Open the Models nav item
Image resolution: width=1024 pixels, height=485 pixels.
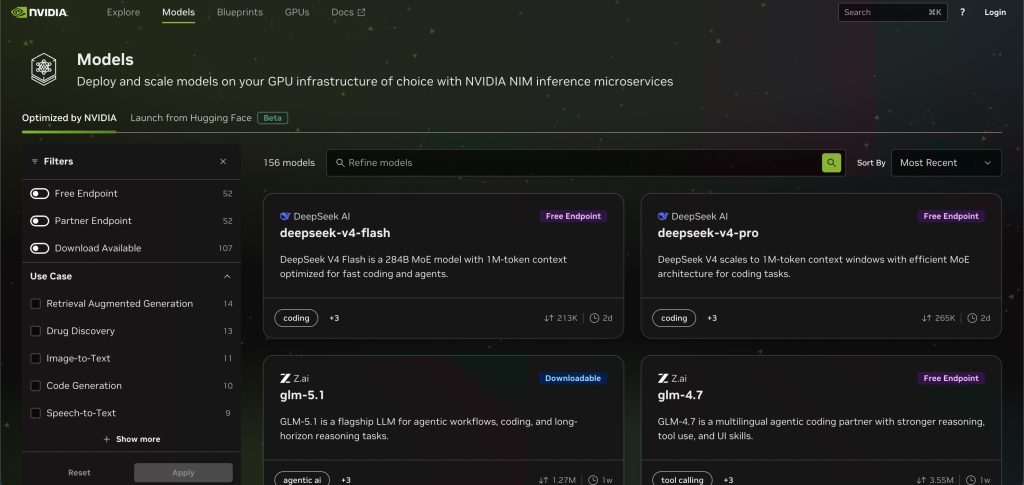coord(178,12)
